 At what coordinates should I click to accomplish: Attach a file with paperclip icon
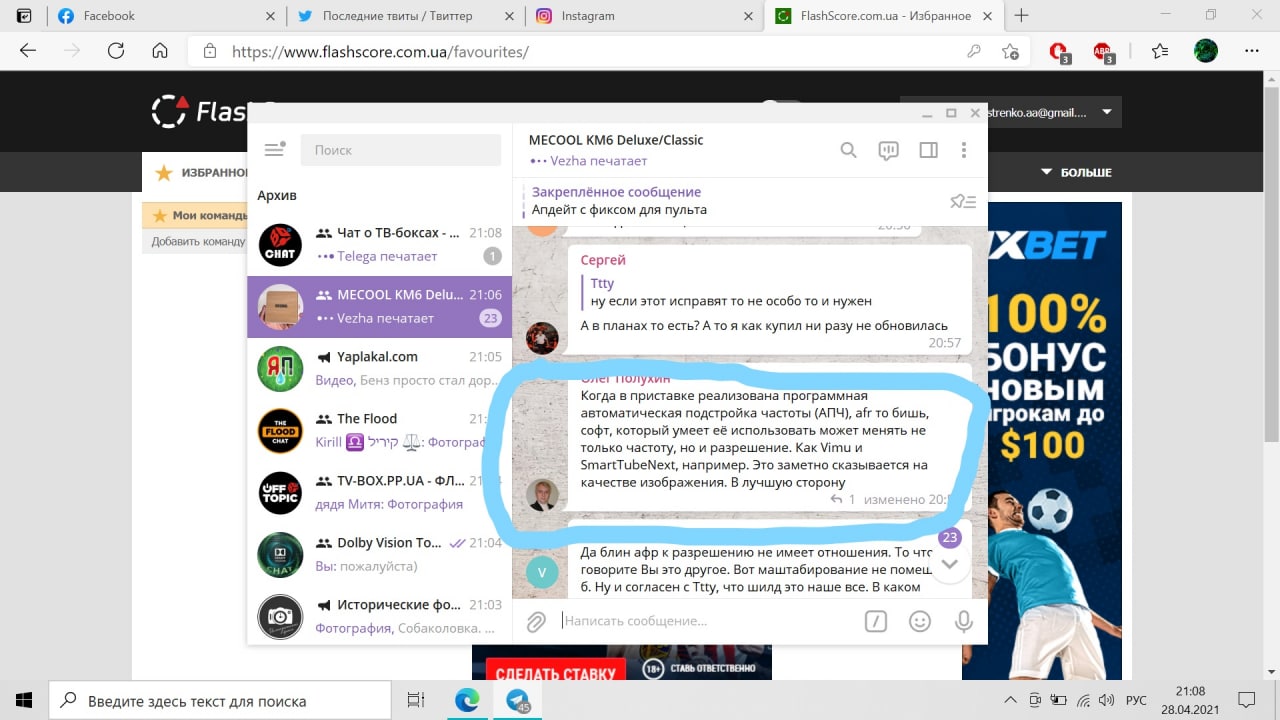[536, 622]
